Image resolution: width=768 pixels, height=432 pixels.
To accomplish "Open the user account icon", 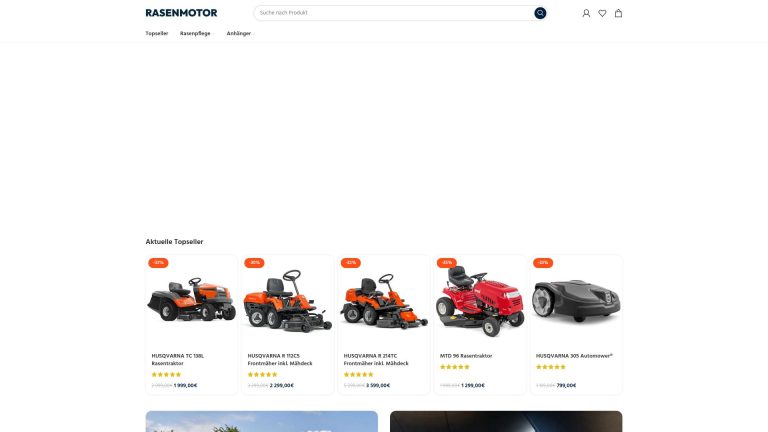I will click(x=586, y=13).
